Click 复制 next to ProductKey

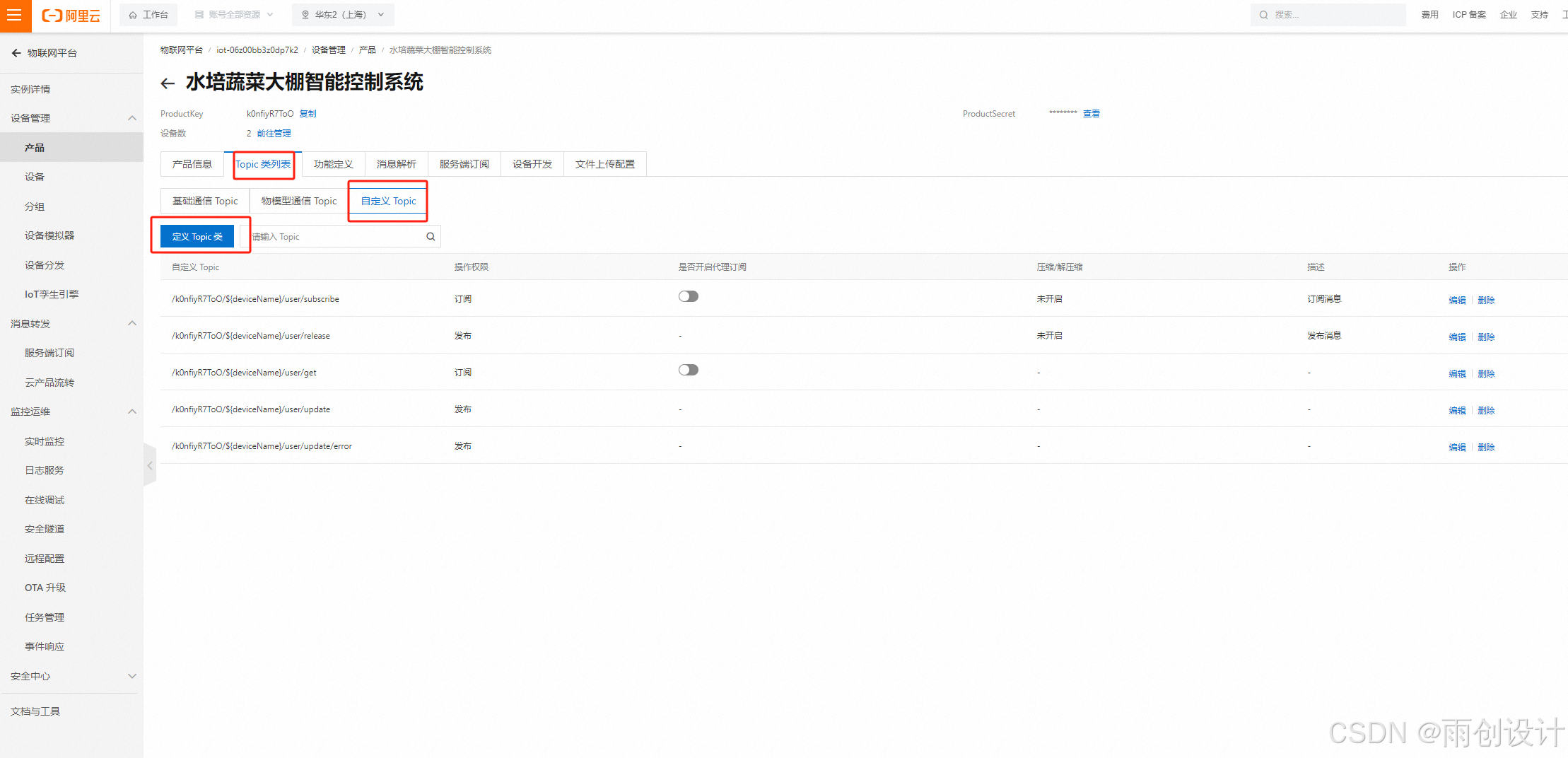[x=308, y=114]
